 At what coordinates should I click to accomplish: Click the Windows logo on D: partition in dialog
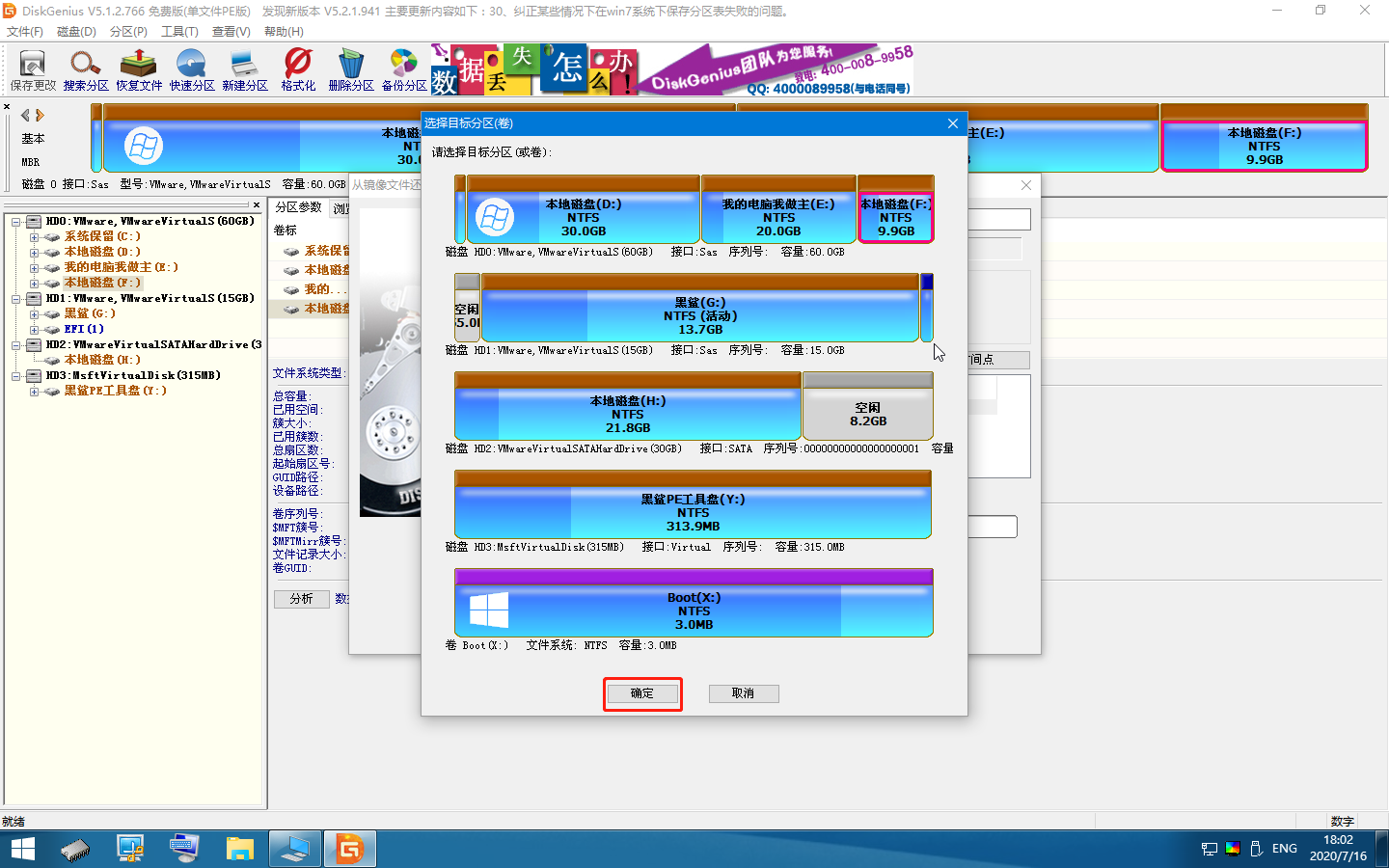495,218
